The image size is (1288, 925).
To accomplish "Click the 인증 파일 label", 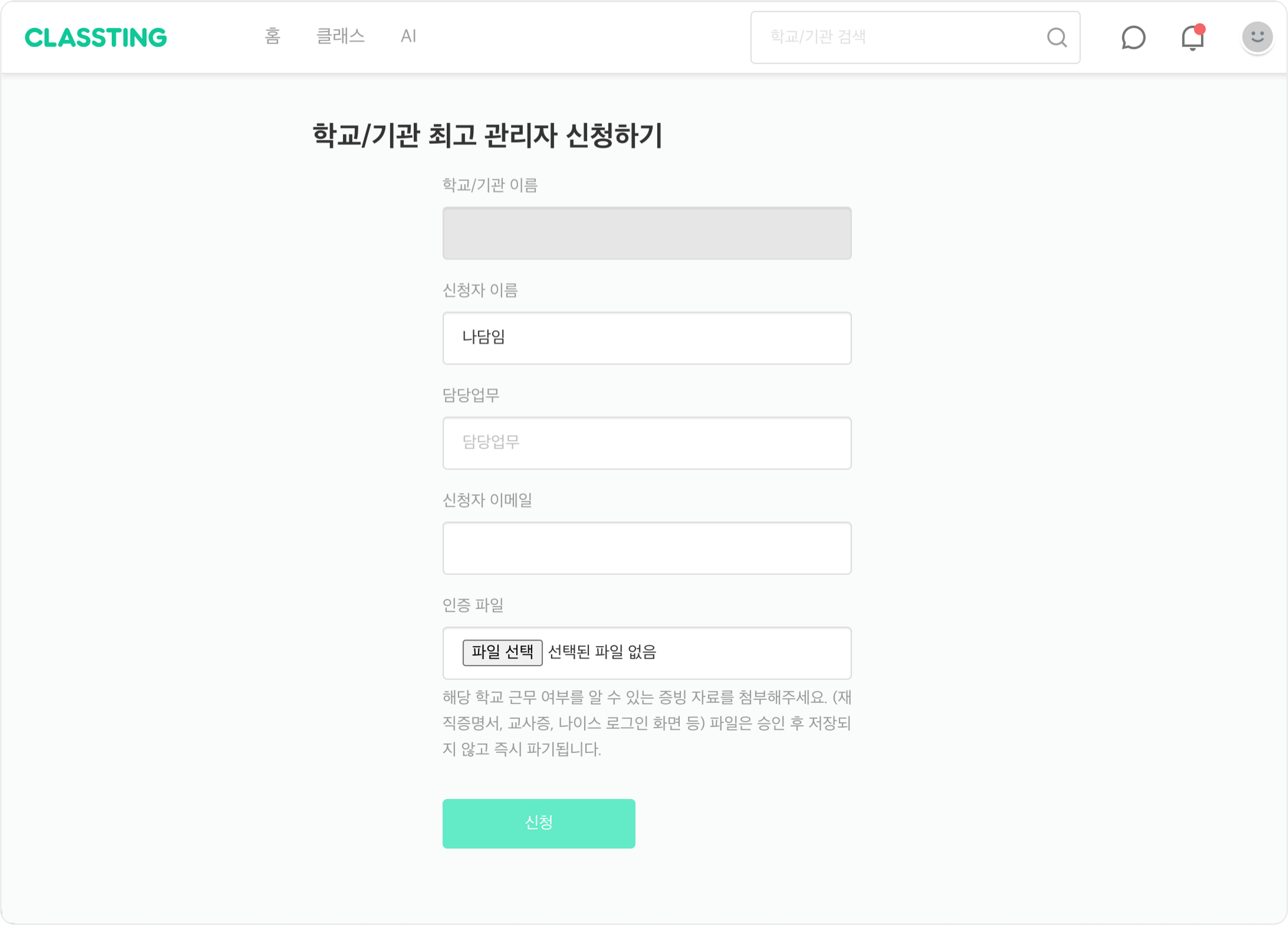I will pyautogui.click(x=473, y=605).
